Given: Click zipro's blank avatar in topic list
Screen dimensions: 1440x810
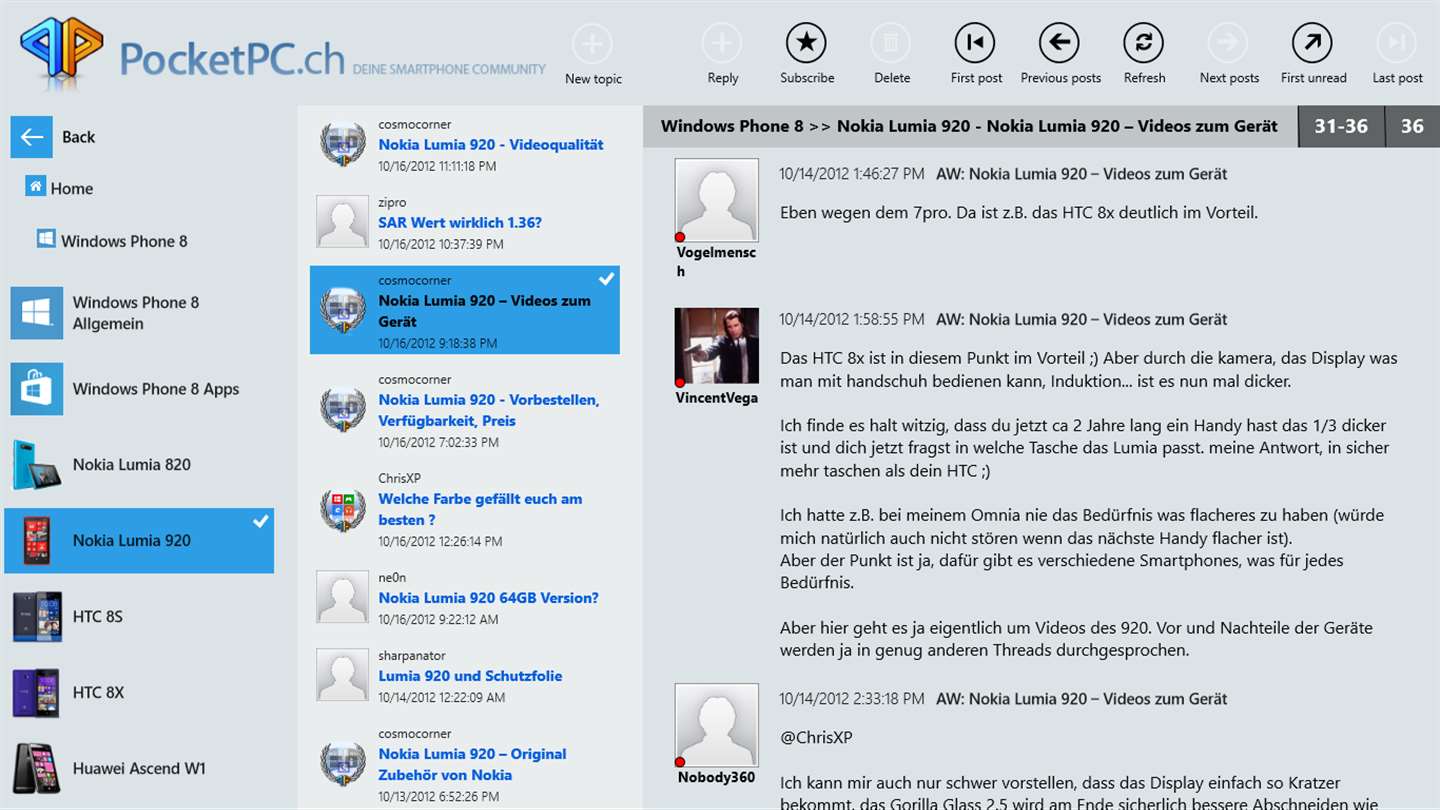Looking at the screenshot, I should click(342, 222).
